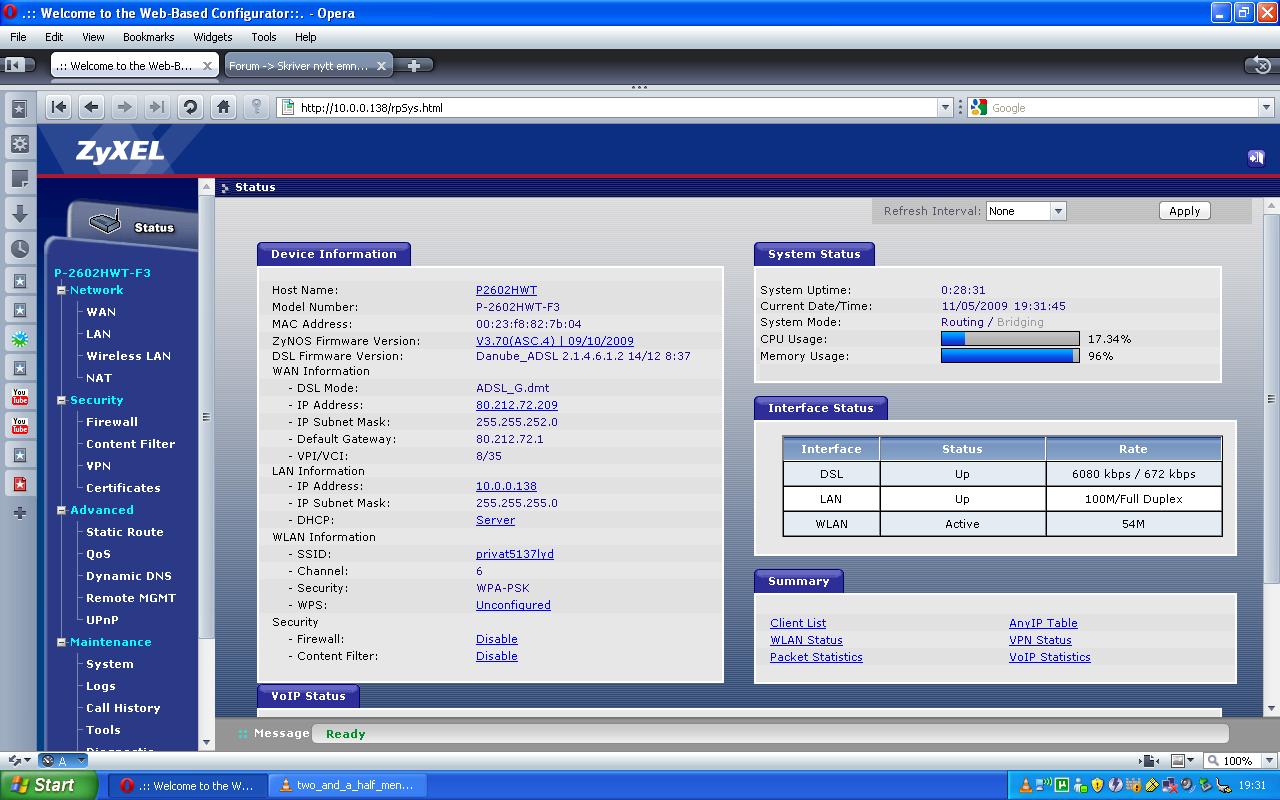Click the Rewind navigation button

(59, 107)
